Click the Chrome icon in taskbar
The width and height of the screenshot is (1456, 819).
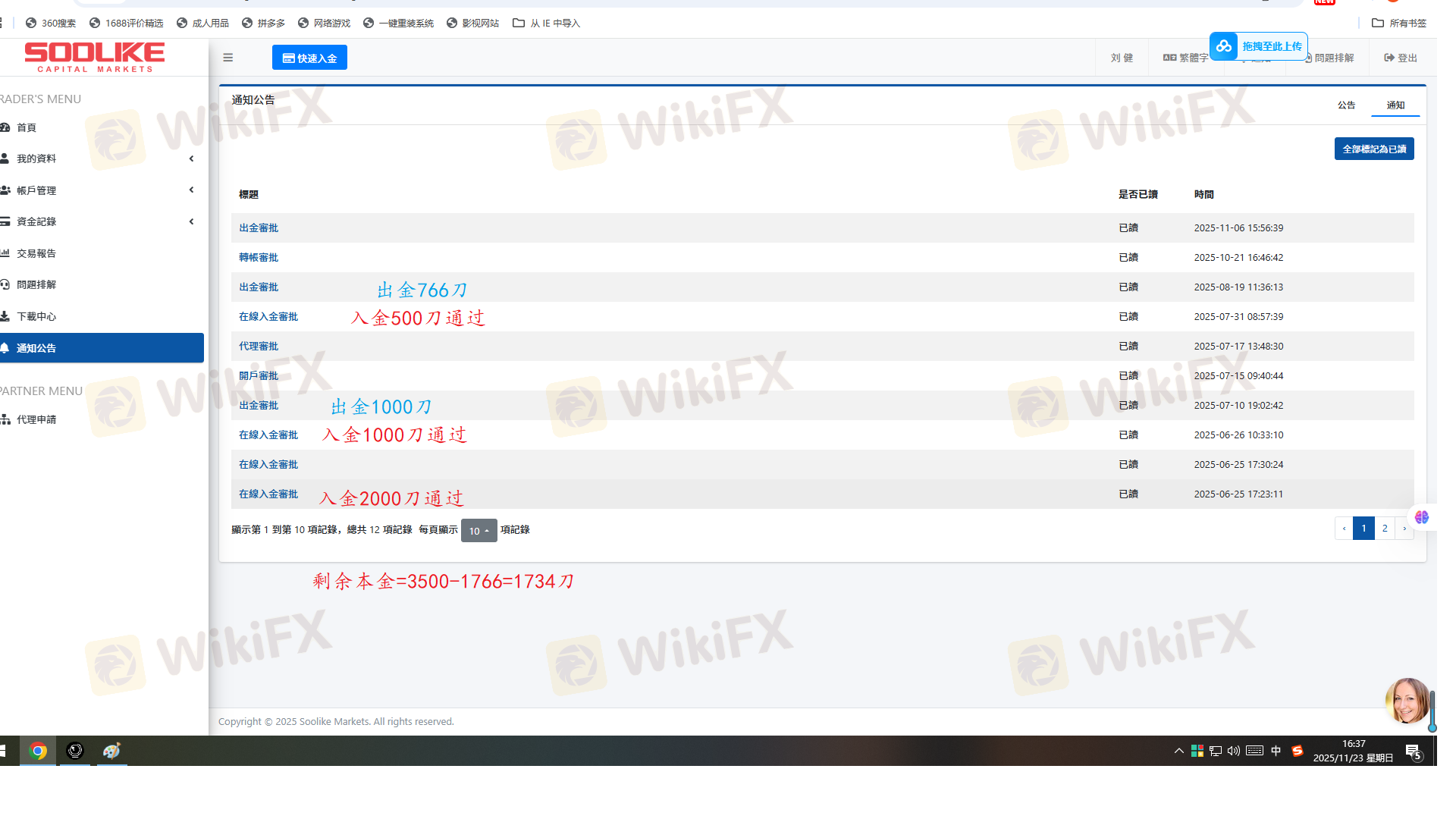[x=38, y=751]
